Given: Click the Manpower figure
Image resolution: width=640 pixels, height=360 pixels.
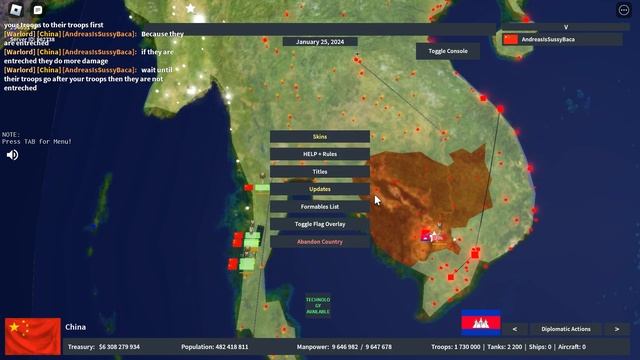Looking at the screenshot, I should (x=344, y=347).
